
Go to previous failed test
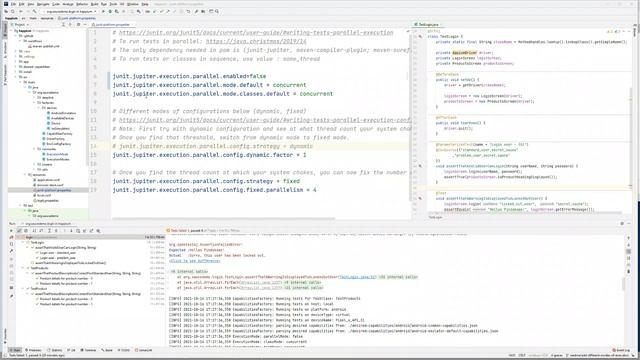tap(64, 231)
